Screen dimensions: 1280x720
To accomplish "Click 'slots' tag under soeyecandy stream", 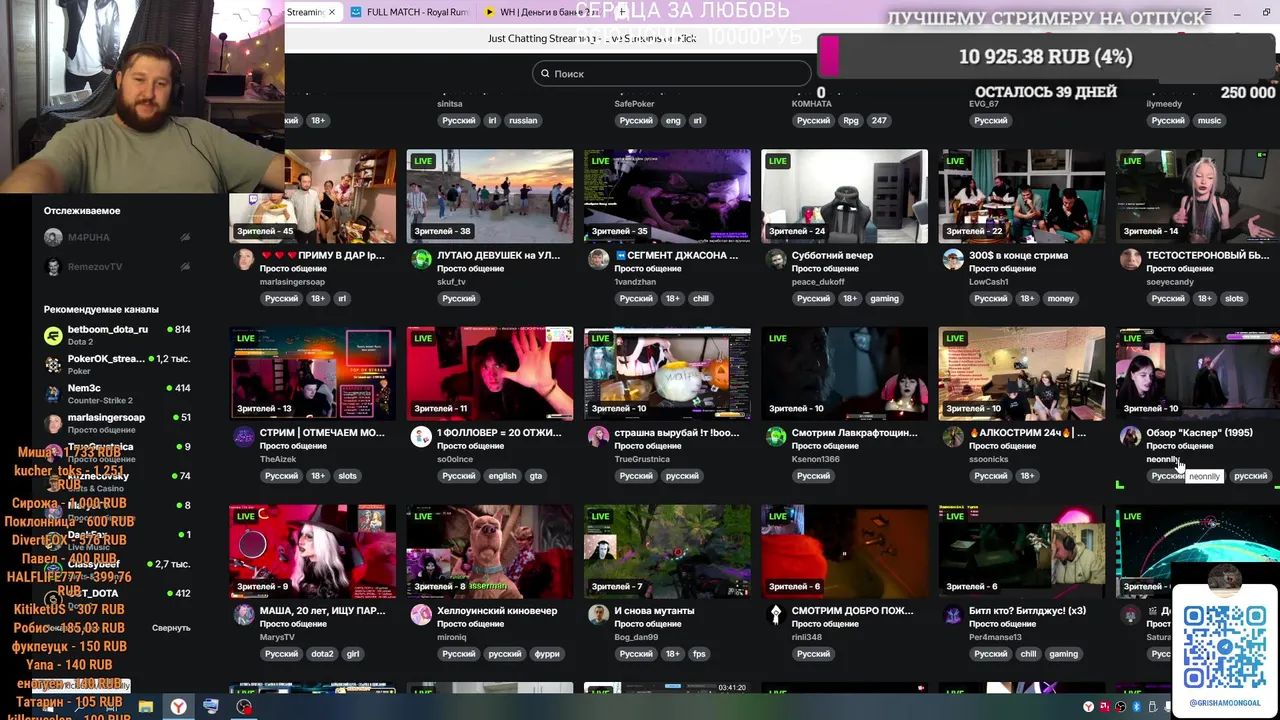I will tap(1234, 298).
